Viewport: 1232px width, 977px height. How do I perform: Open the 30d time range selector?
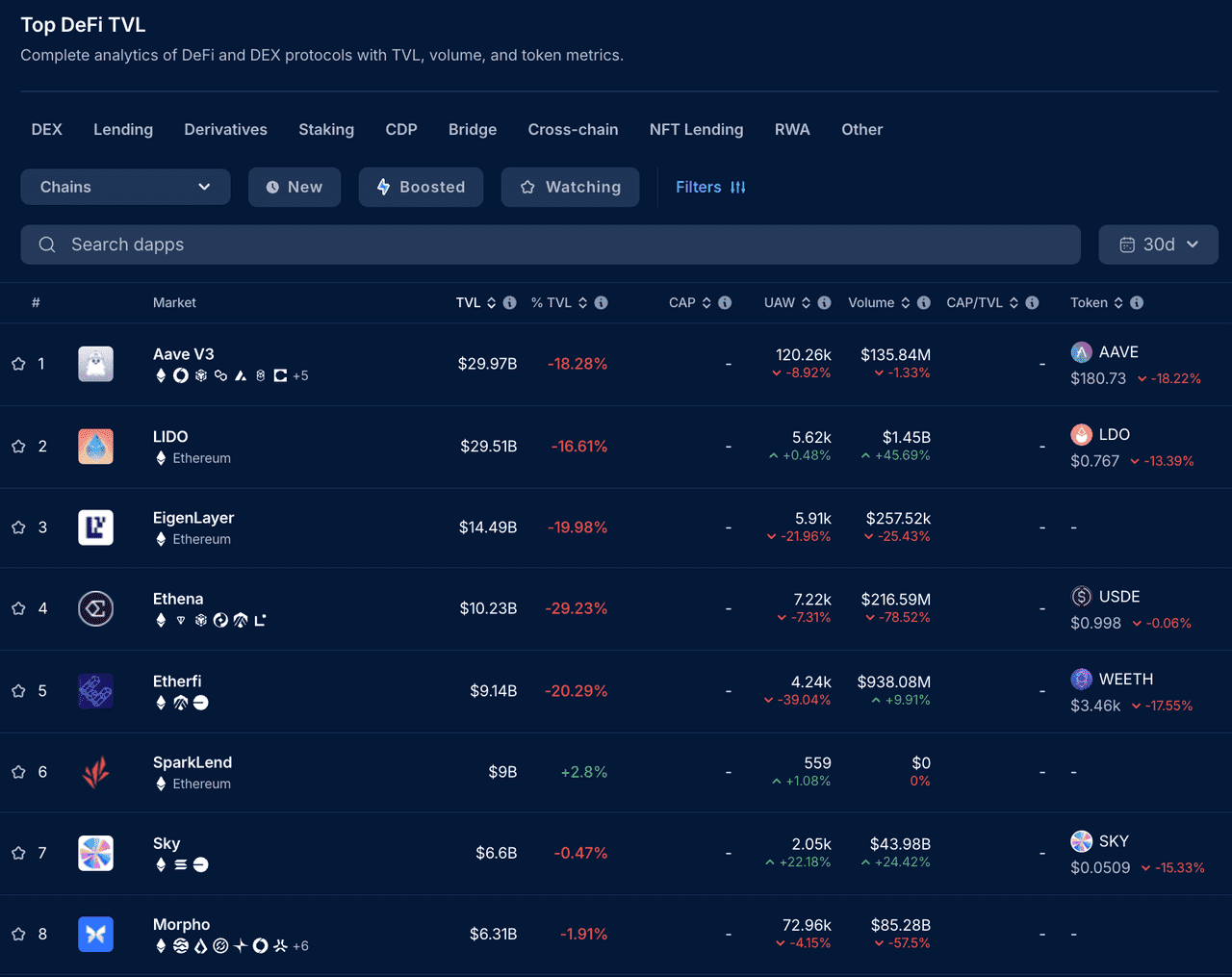[x=1158, y=244]
